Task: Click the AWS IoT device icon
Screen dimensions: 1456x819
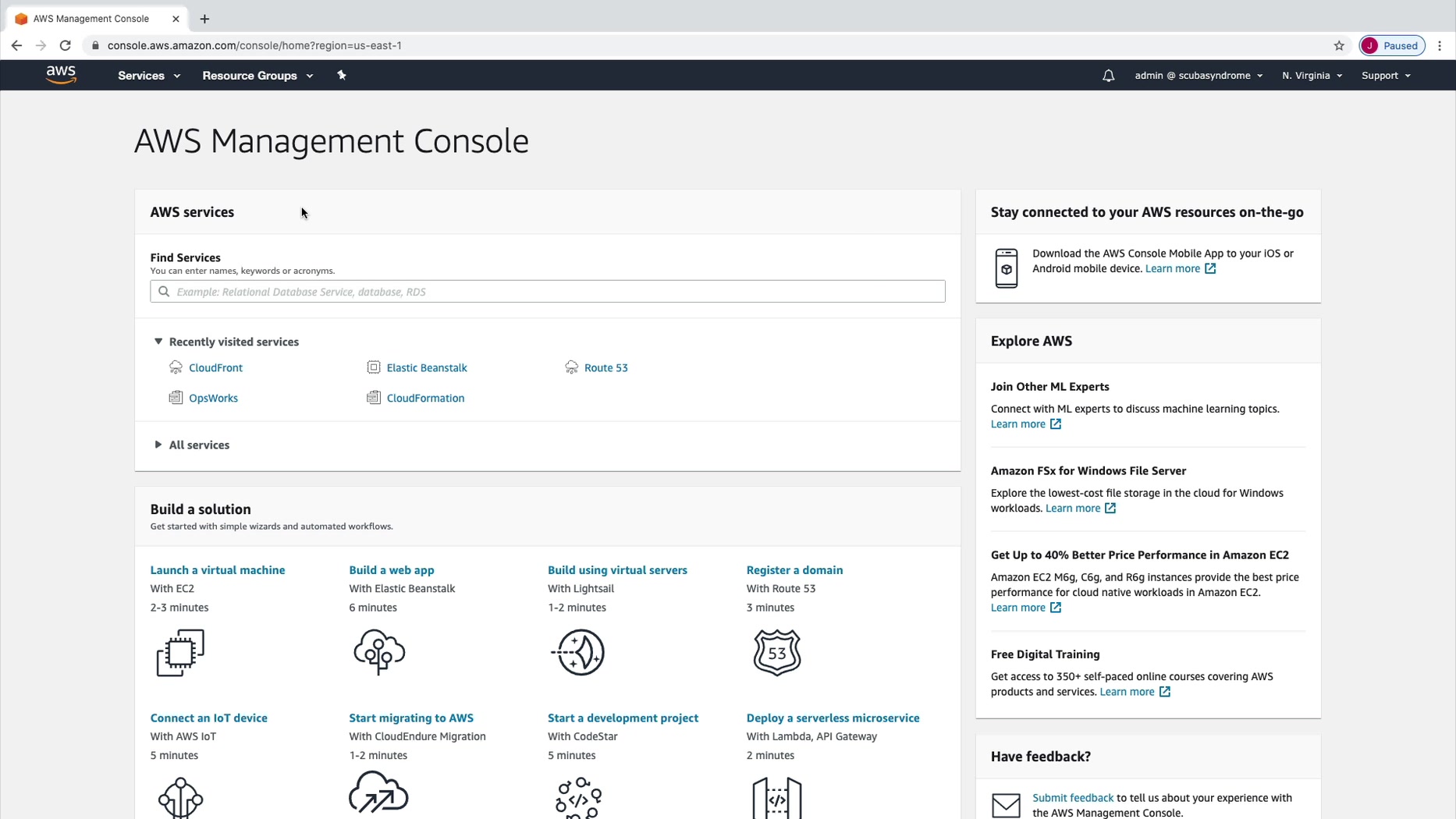Action: pyautogui.click(x=180, y=798)
